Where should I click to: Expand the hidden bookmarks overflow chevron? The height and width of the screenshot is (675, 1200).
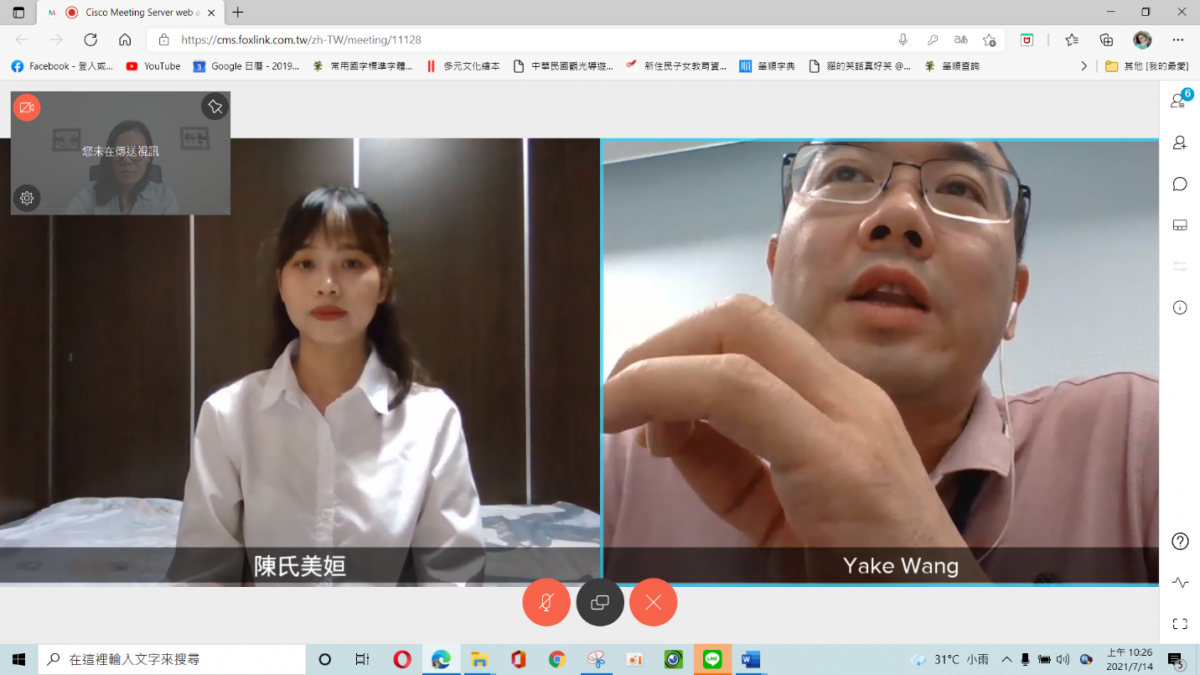point(1084,66)
